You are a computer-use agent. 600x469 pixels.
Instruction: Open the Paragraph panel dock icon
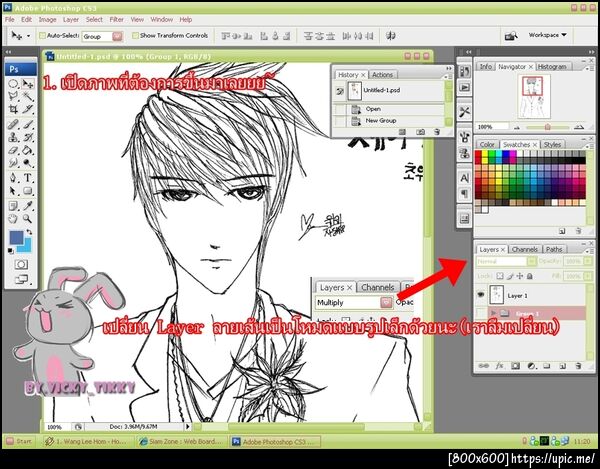(x=465, y=194)
